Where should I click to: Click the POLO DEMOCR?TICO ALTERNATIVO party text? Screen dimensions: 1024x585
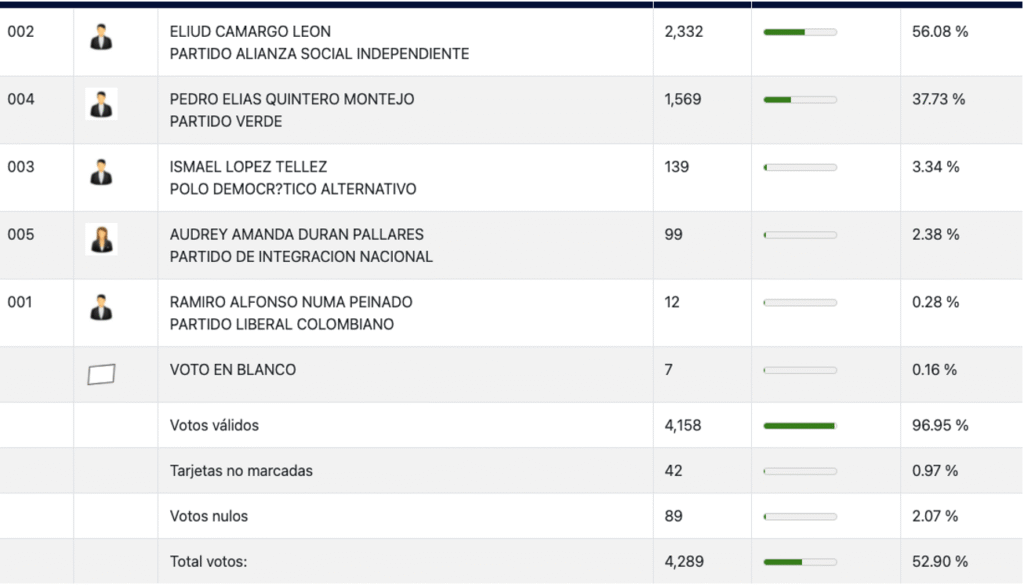click(x=293, y=189)
